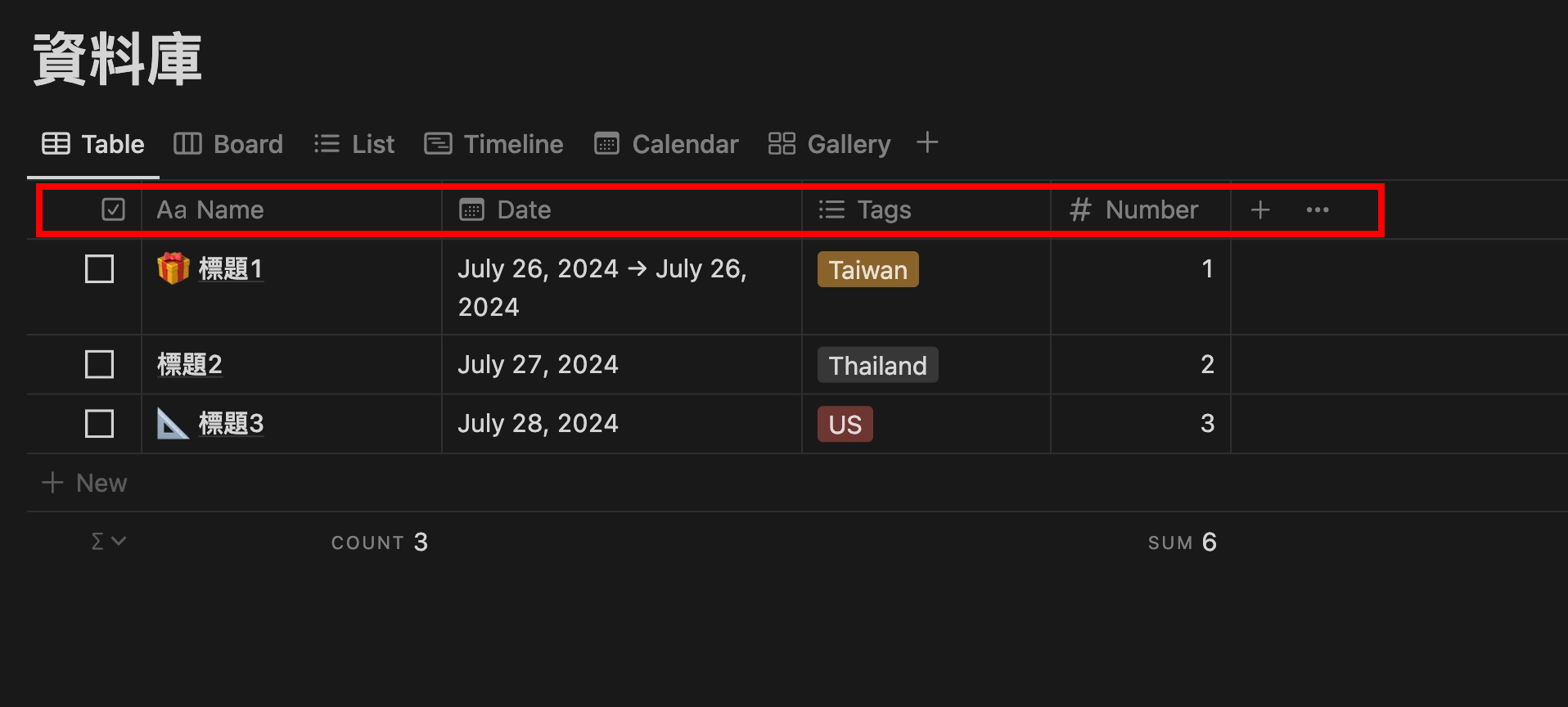Click the gift emoji icon beside 標題1
This screenshot has width=1568, height=707.
pyautogui.click(x=173, y=268)
